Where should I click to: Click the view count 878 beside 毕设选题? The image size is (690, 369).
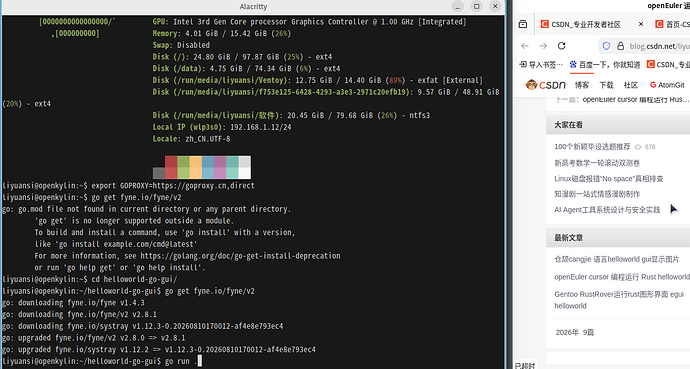pyautogui.click(x=650, y=147)
